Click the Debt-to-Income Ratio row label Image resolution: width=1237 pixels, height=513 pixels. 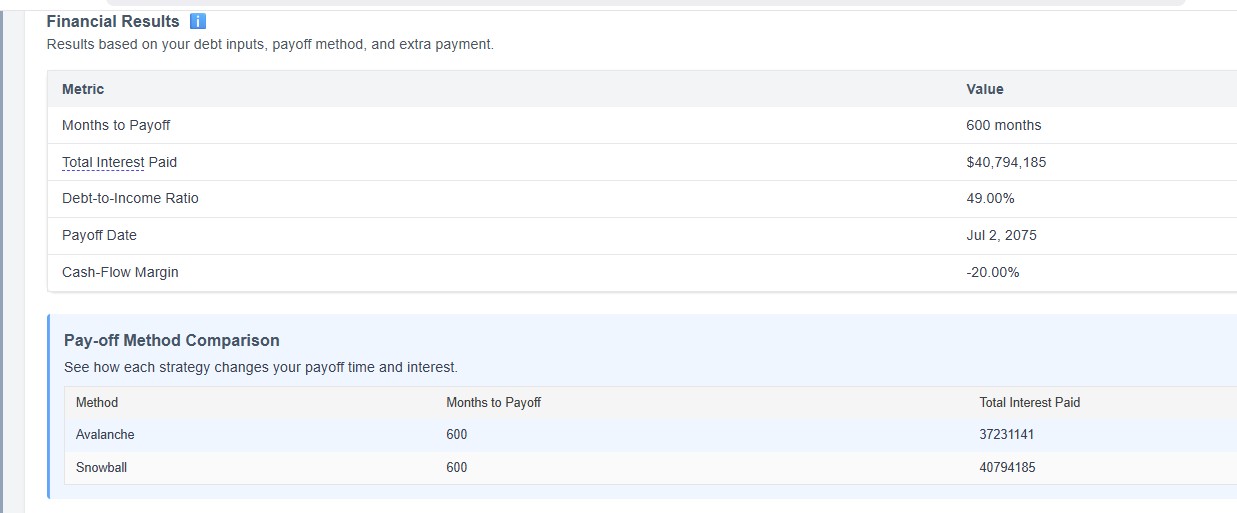point(130,198)
